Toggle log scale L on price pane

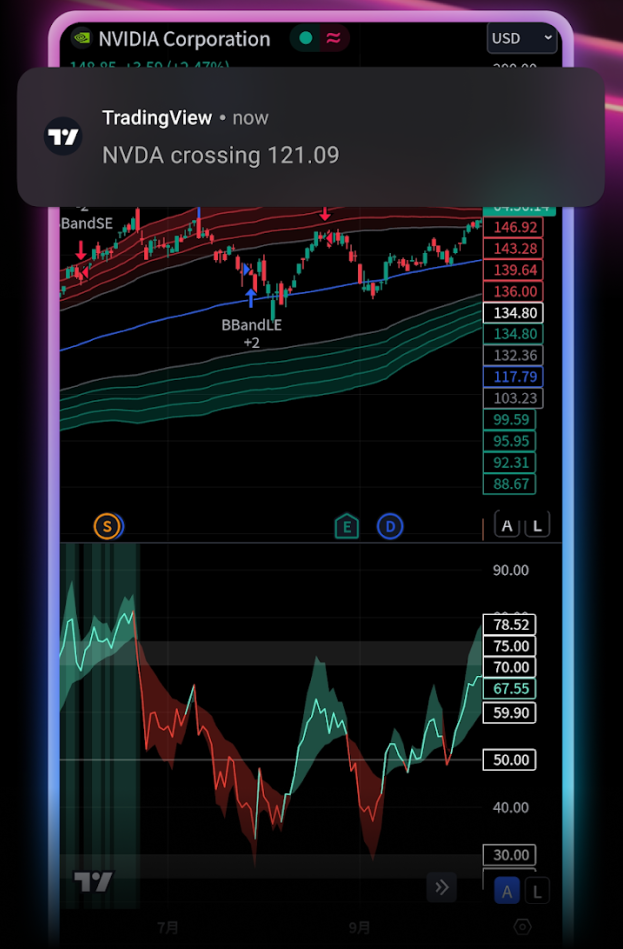[x=537, y=526]
